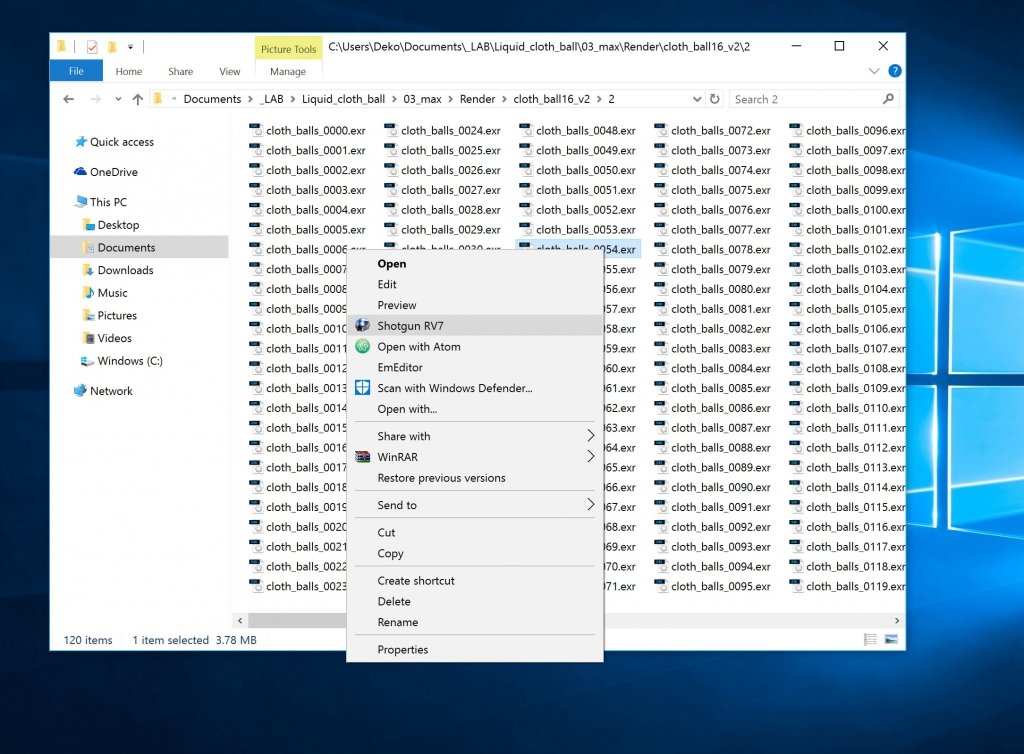1024x754 pixels.
Task: Click the New folder quick access toolbar icon
Action: (112, 46)
